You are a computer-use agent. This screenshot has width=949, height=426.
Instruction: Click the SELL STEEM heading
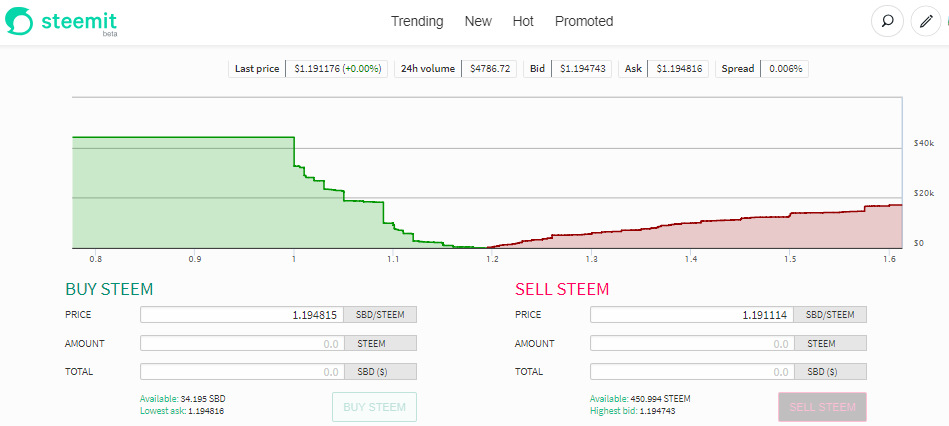click(x=562, y=289)
